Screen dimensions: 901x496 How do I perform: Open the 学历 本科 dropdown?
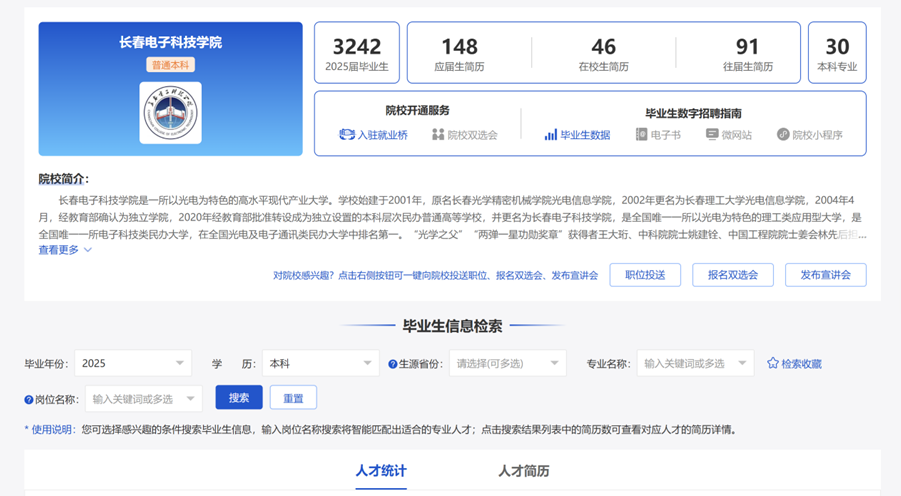[321, 363]
